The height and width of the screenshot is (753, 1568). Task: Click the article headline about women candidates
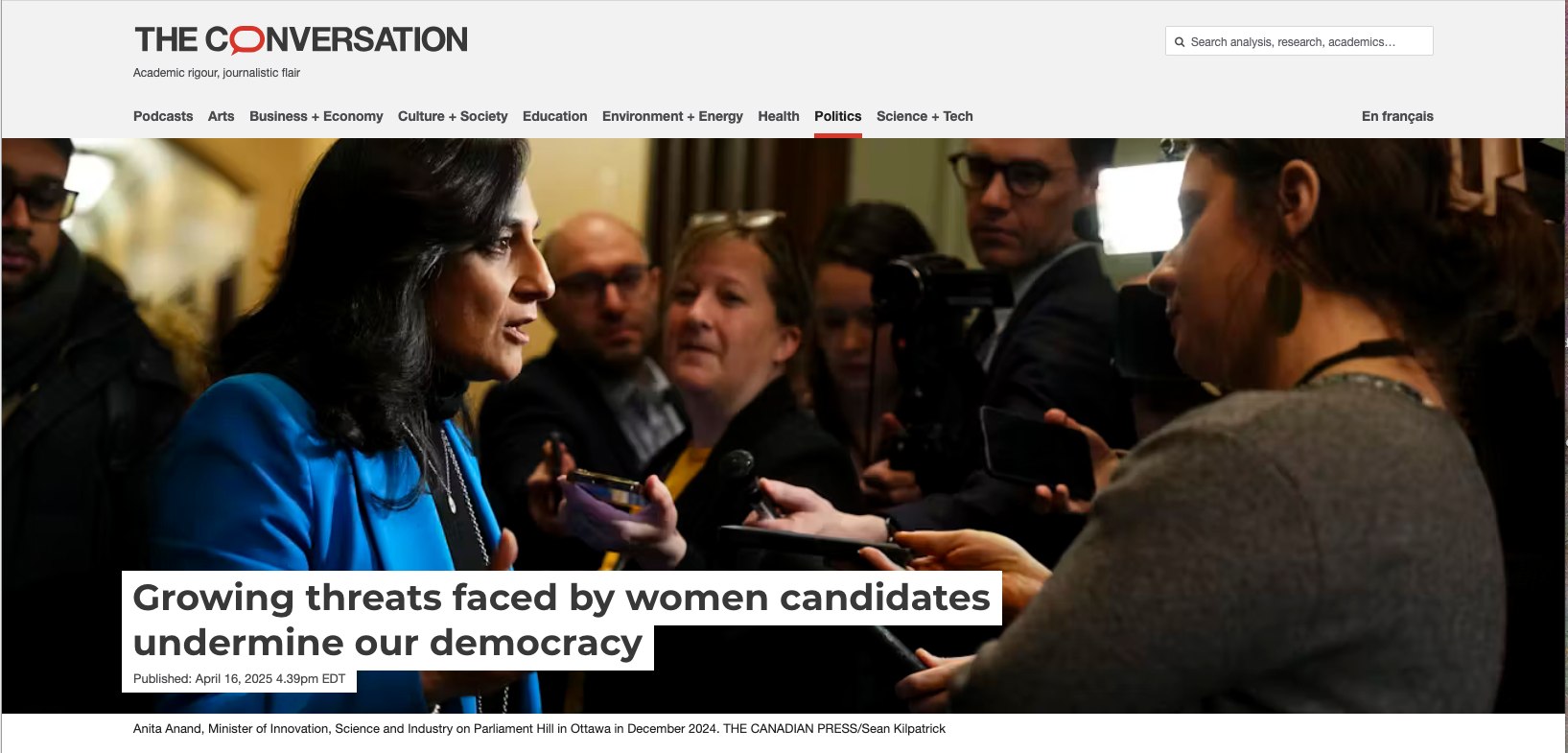point(561,620)
